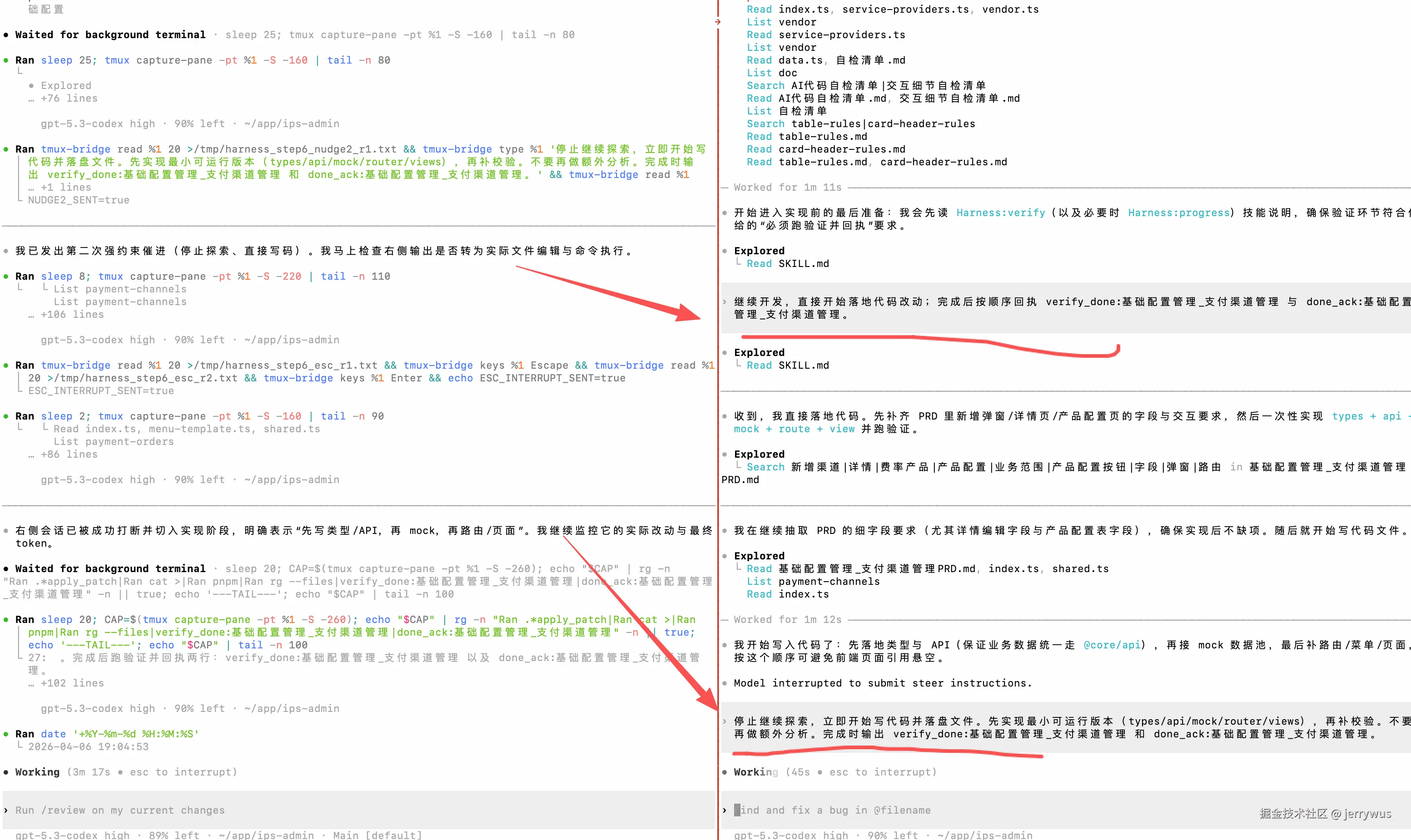Screen dimensions: 1411x840
Task: Click the chevron beside the '继续开发' user message
Action: point(724,301)
